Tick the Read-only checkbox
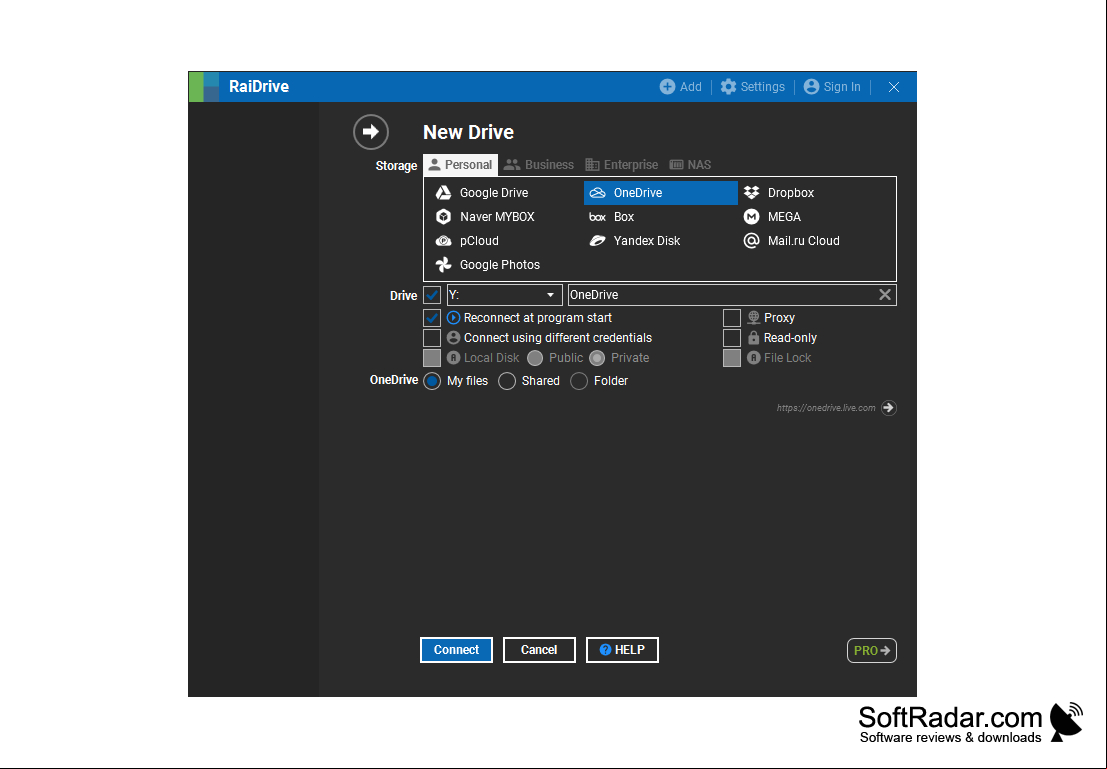The image size is (1107, 769). [x=732, y=338]
